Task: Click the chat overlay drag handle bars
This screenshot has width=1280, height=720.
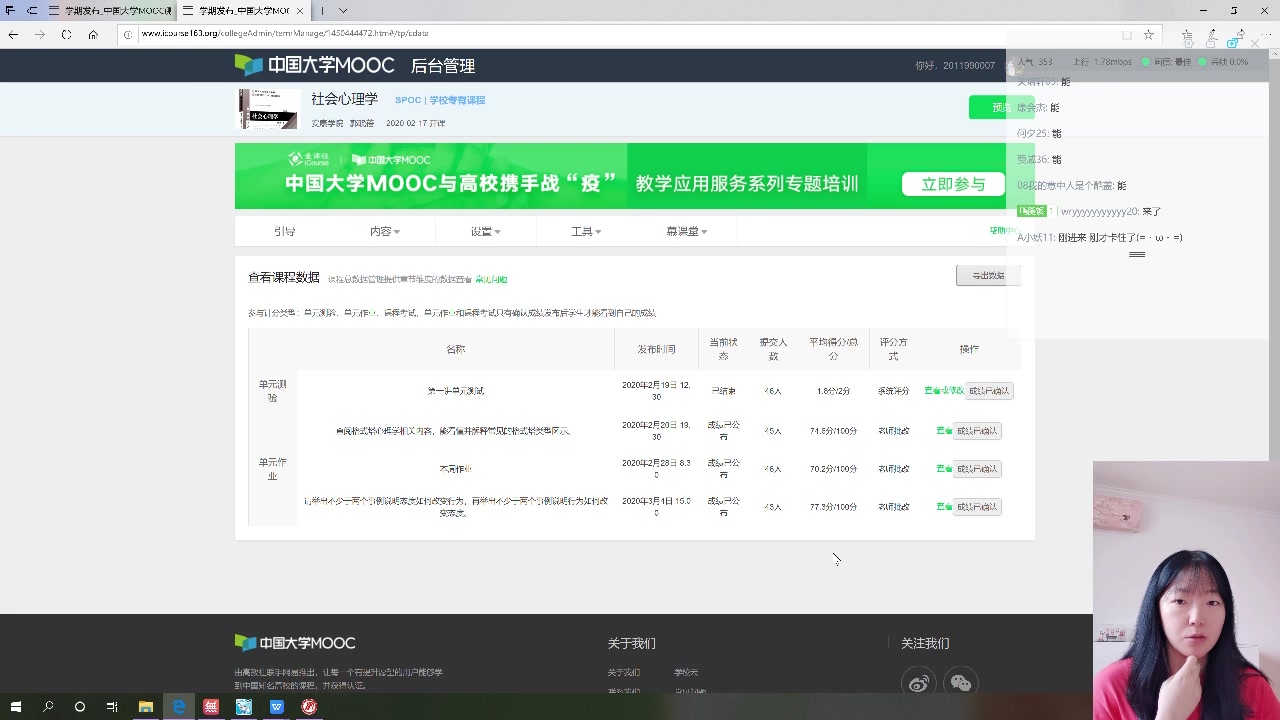Action: click(x=1137, y=255)
